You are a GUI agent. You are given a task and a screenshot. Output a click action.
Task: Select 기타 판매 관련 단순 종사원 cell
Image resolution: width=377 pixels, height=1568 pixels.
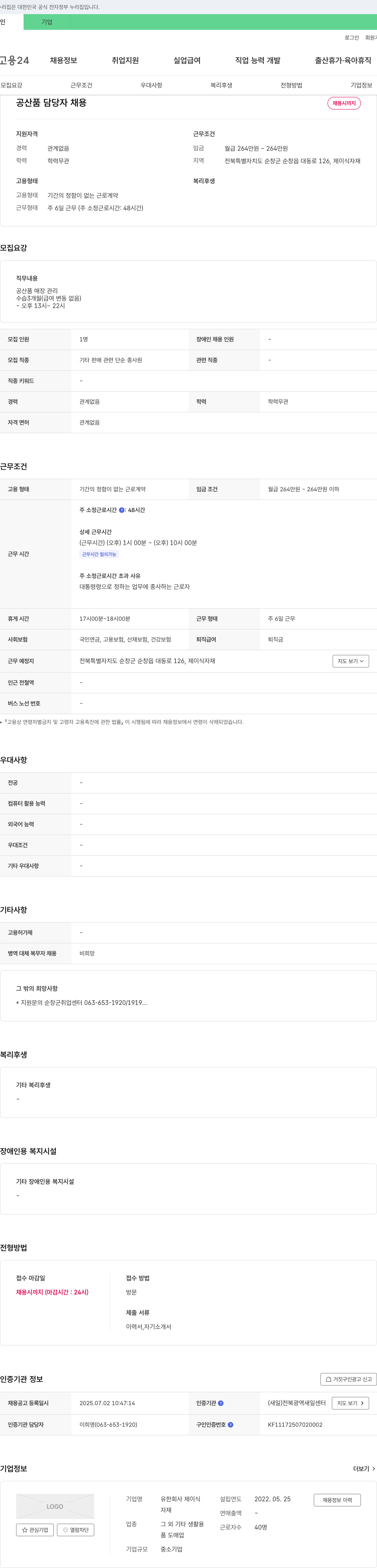coord(111,360)
